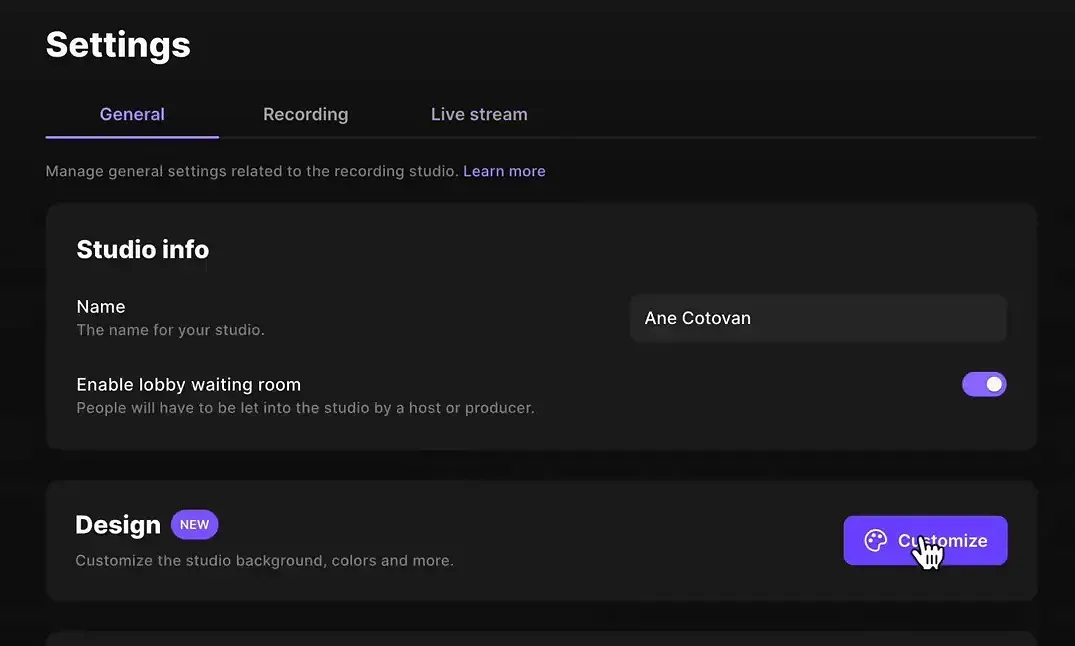
Task: Disable the "Enable lobby waiting room" toggle
Action: 984,384
